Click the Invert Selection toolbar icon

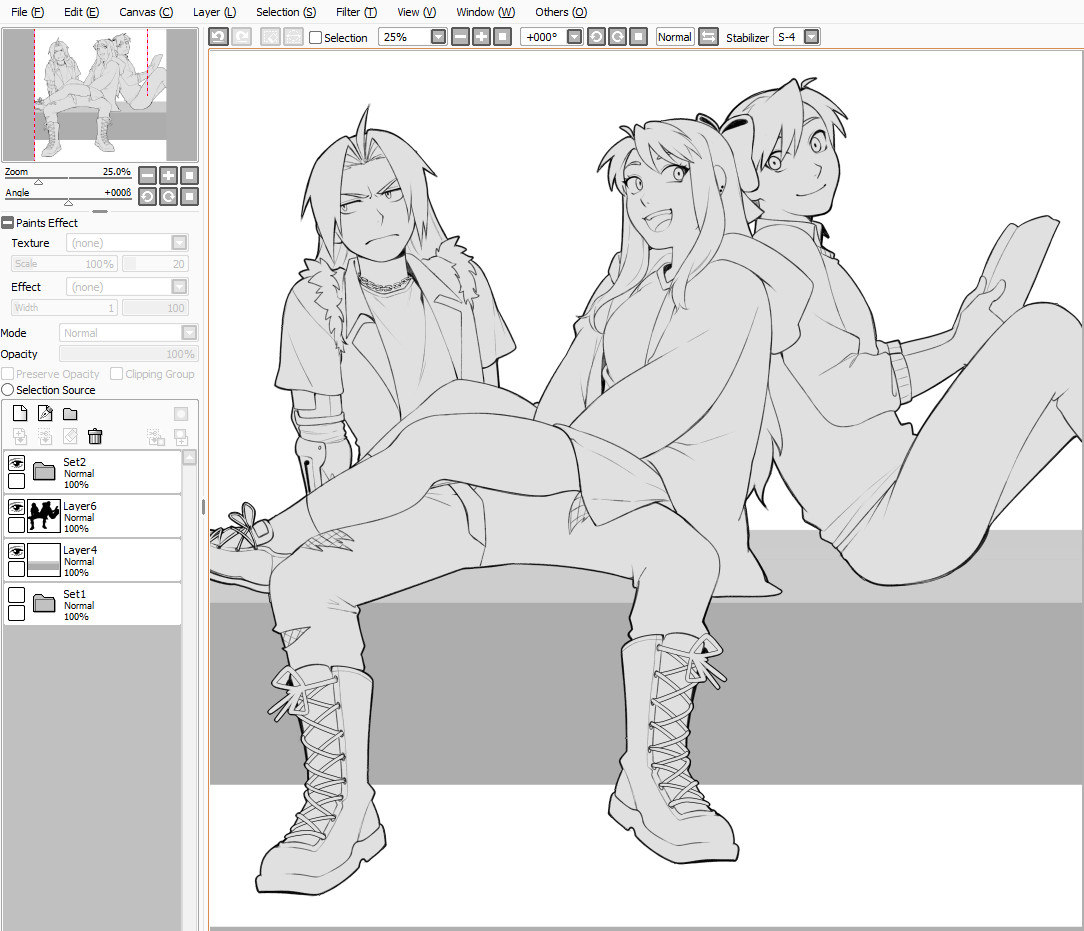293,37
